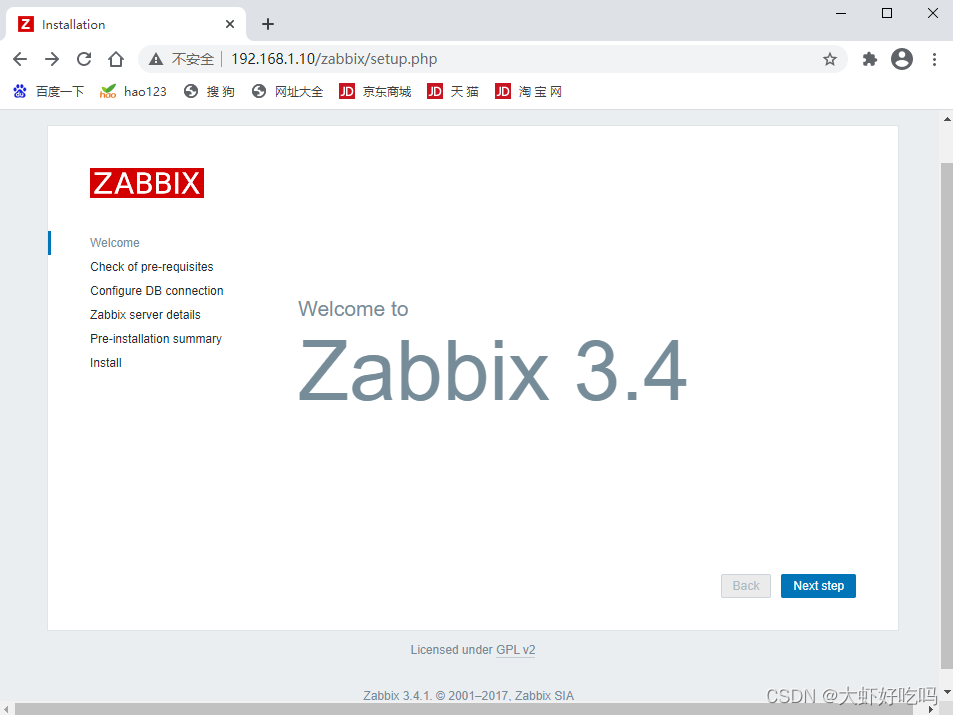Open the GPL v2 license link
953x715 pixels.
(515, 650)
